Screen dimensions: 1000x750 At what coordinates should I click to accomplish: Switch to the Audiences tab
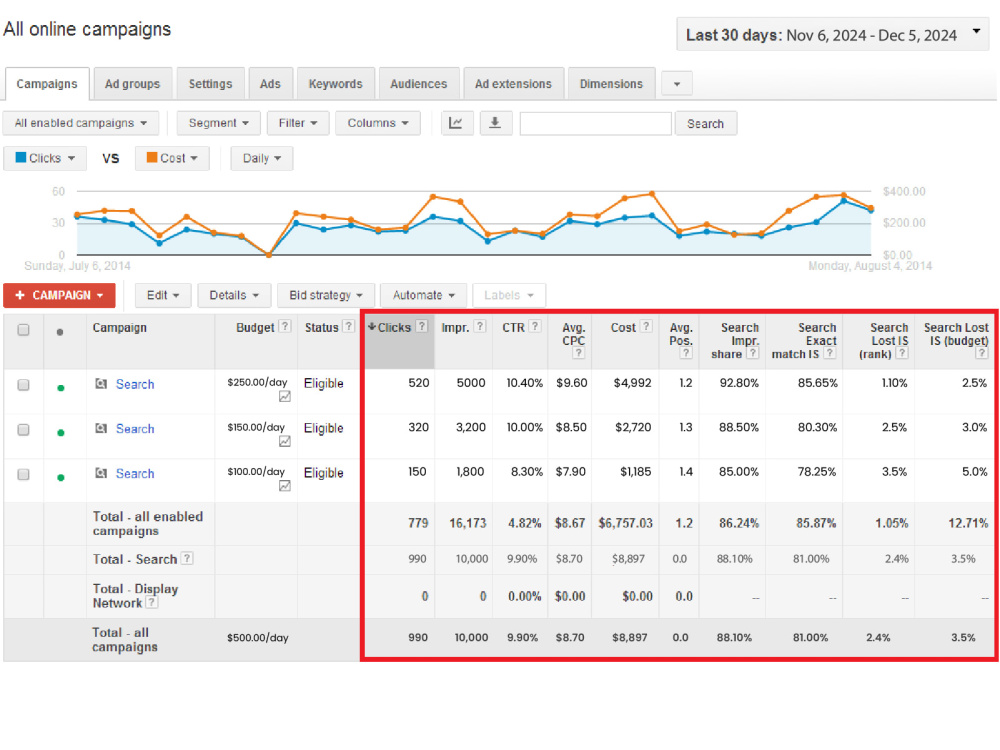(x=418, y=84)
